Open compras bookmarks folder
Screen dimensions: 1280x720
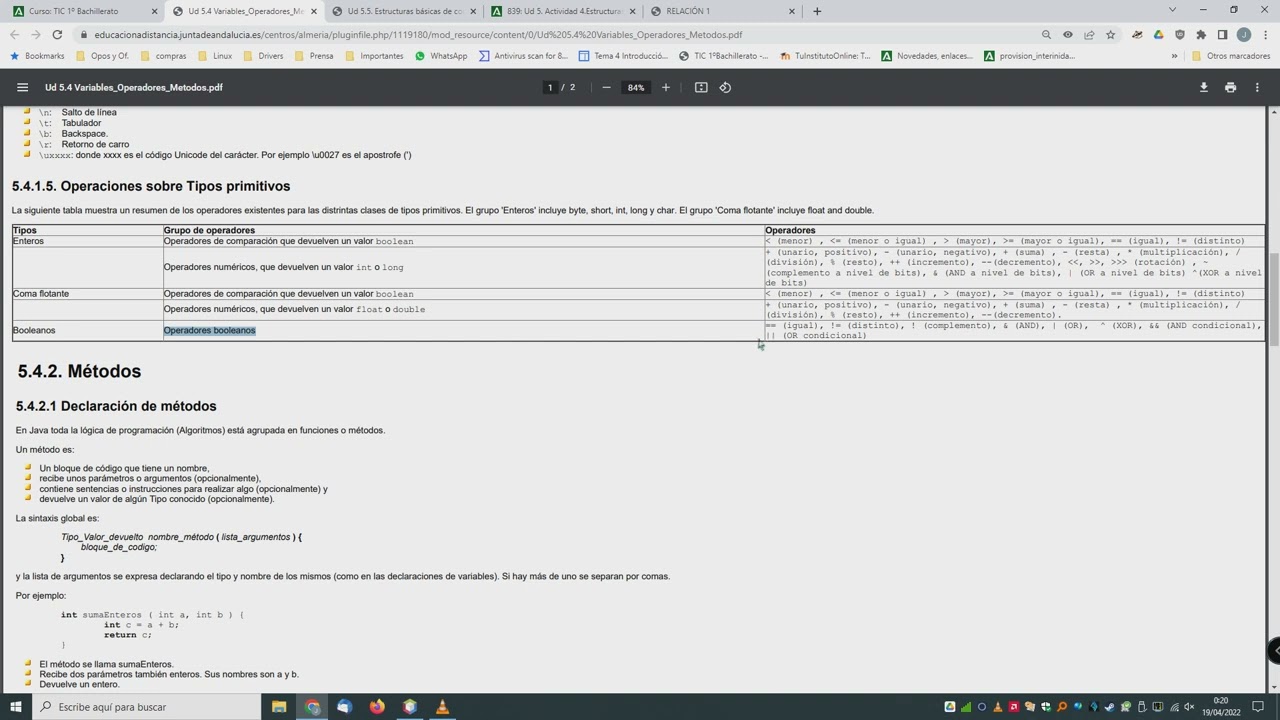163,56
